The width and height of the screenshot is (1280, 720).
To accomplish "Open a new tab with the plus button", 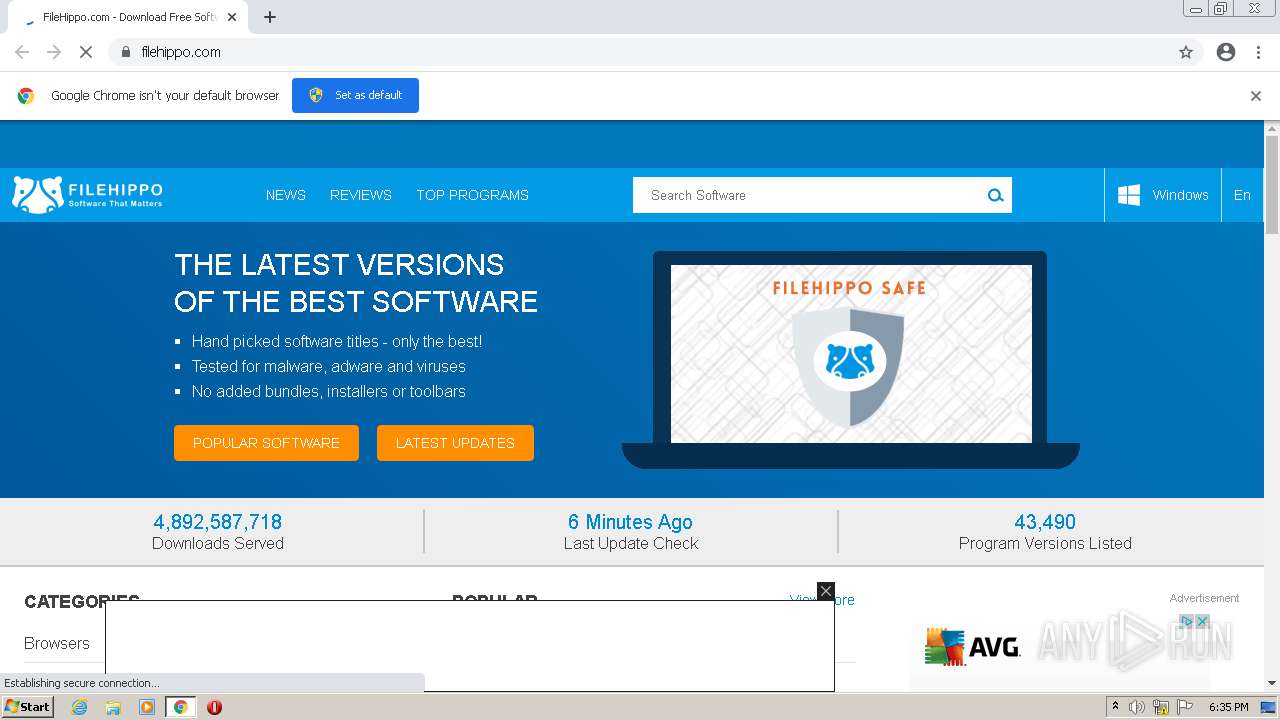I will [270, 17].
